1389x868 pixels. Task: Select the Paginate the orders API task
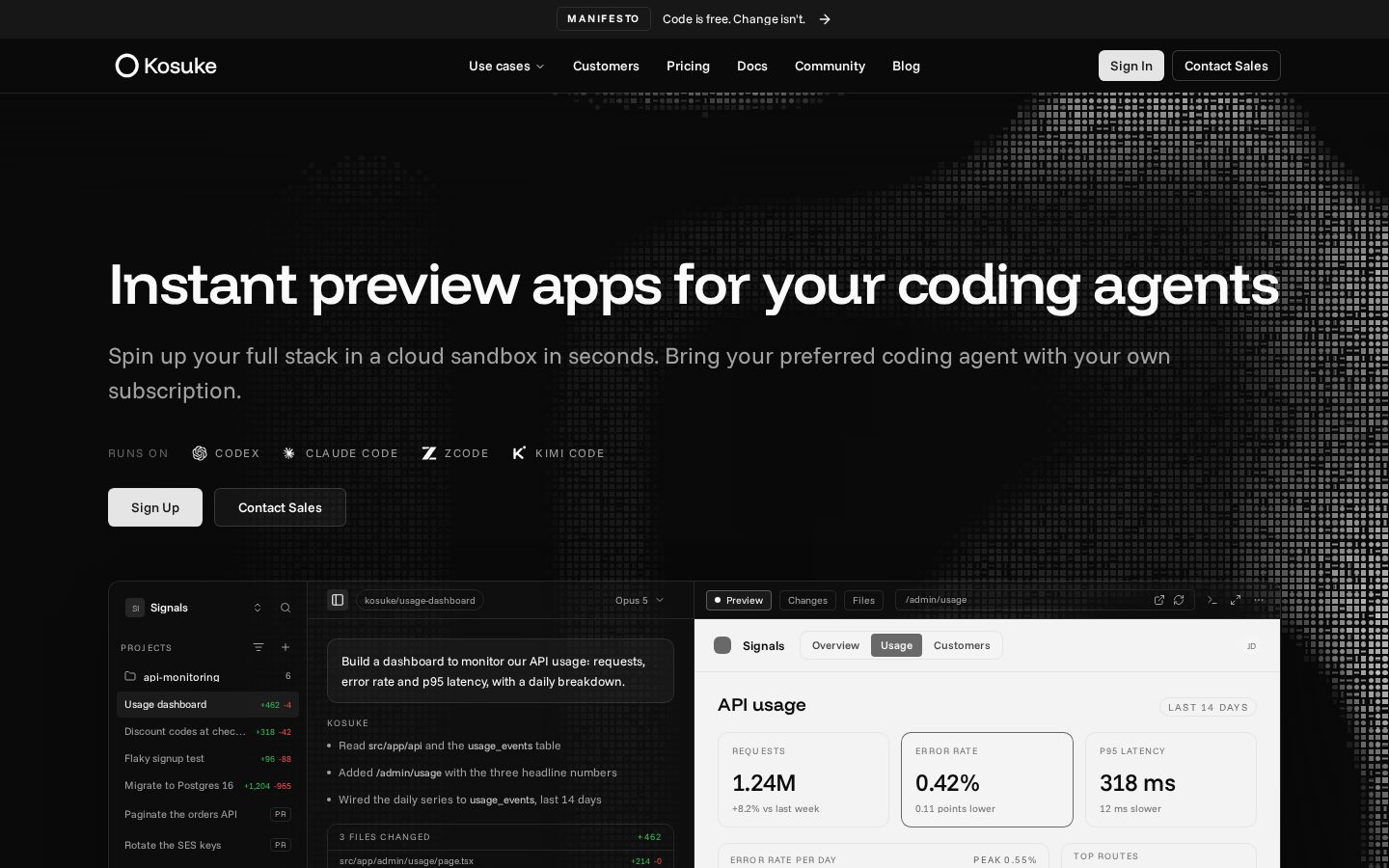207,814
